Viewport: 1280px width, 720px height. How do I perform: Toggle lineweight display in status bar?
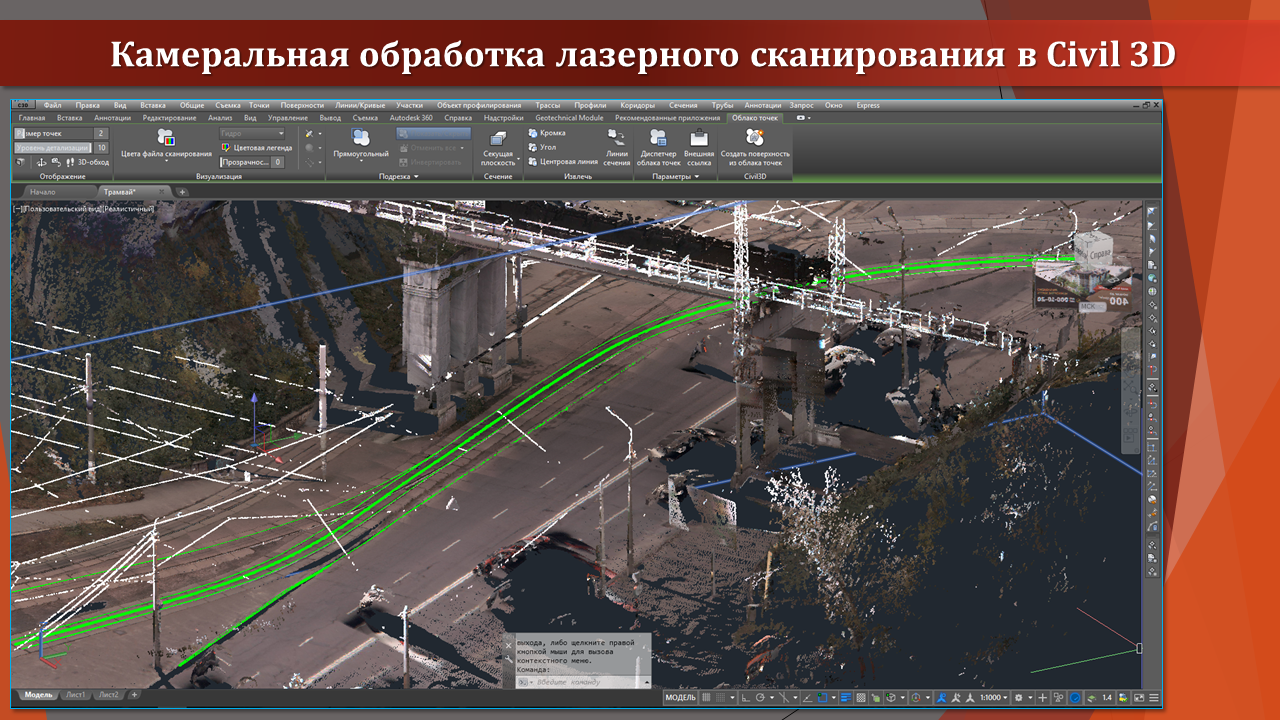[x=846, y=697]
